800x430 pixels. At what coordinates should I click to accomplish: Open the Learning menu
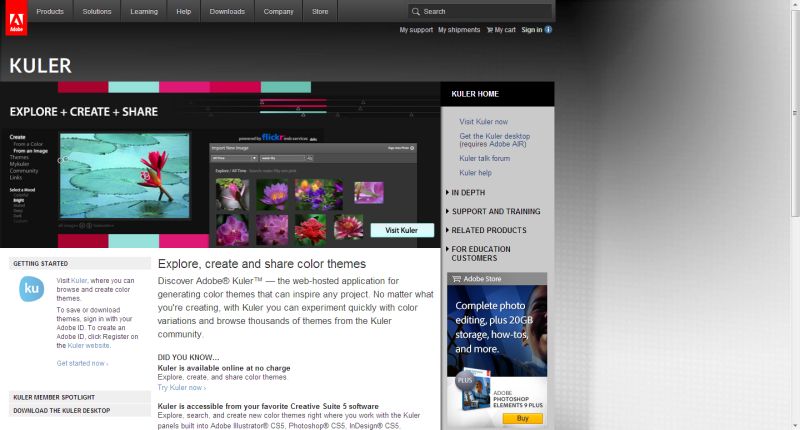tap(144, 11)
